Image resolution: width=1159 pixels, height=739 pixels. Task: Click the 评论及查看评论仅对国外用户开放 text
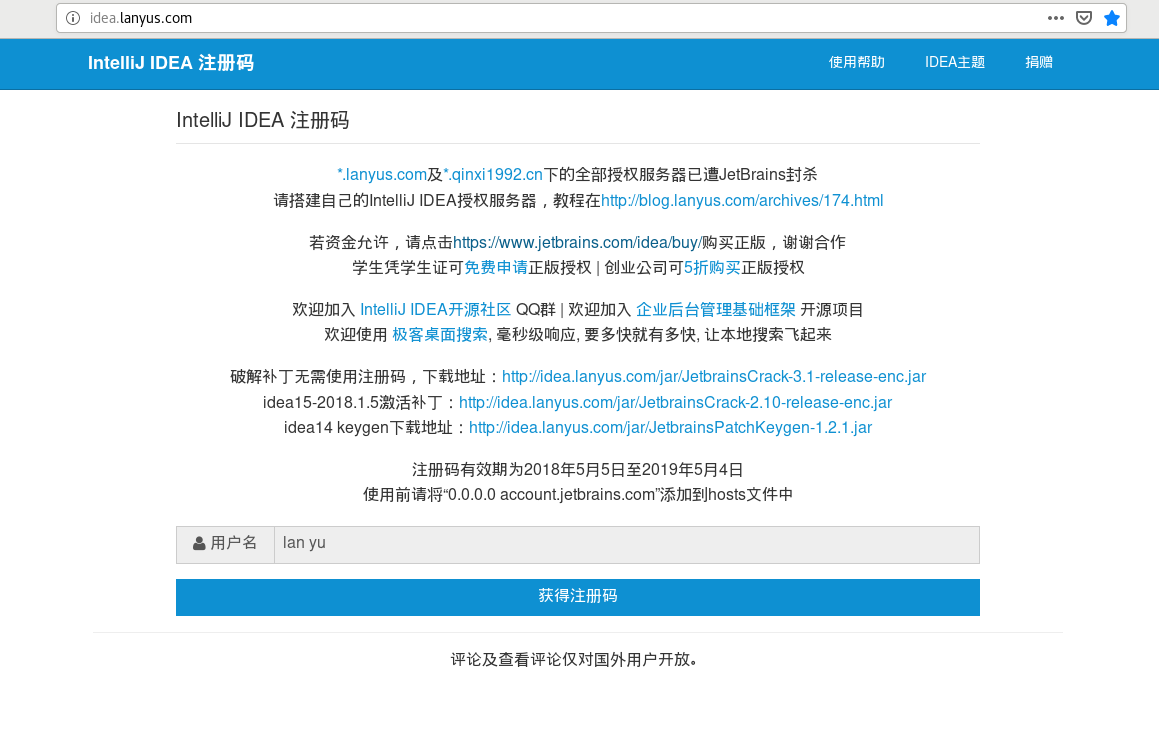[x=574, y=659]
